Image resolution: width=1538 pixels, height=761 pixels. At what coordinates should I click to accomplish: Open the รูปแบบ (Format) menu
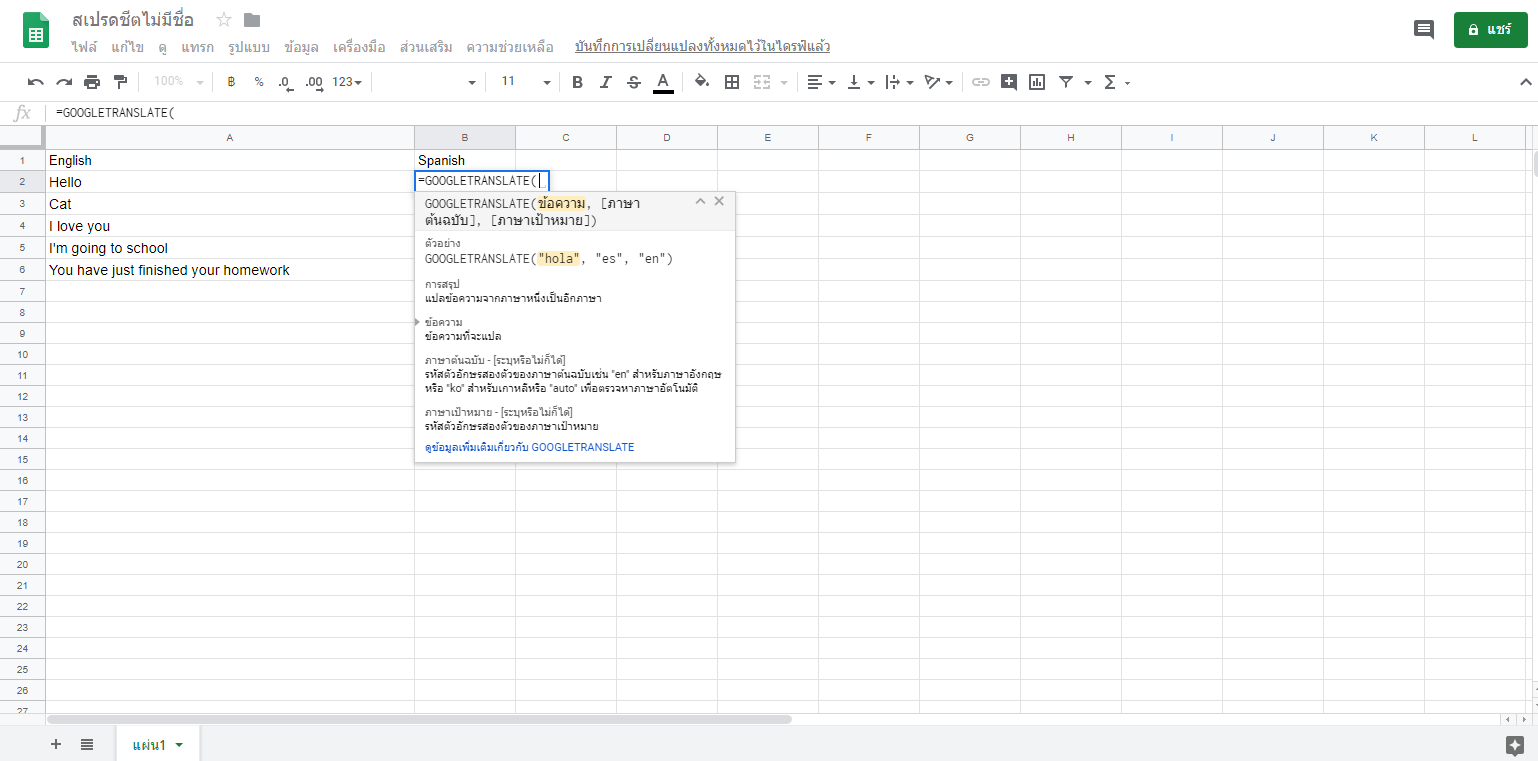(x=249, y=47)
